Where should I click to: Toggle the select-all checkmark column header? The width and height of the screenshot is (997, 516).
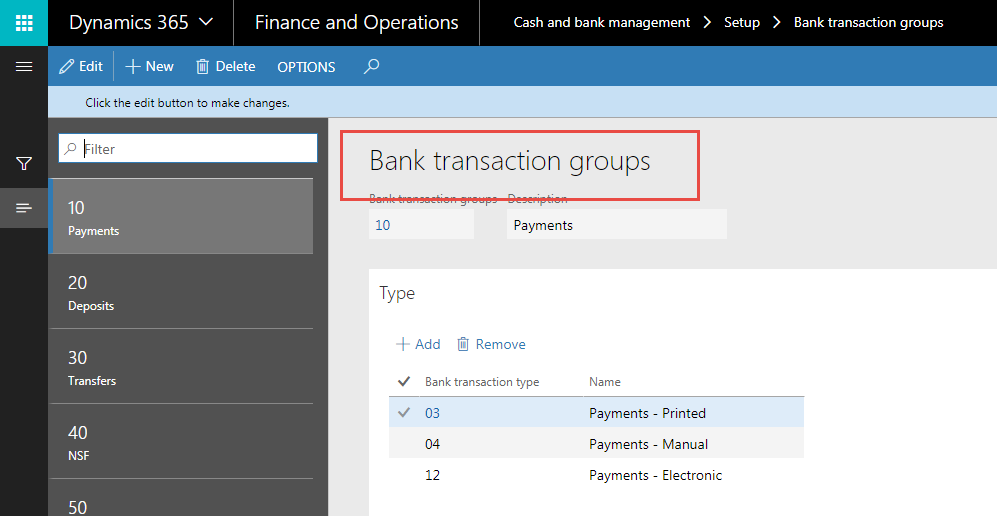coord(404,381)
